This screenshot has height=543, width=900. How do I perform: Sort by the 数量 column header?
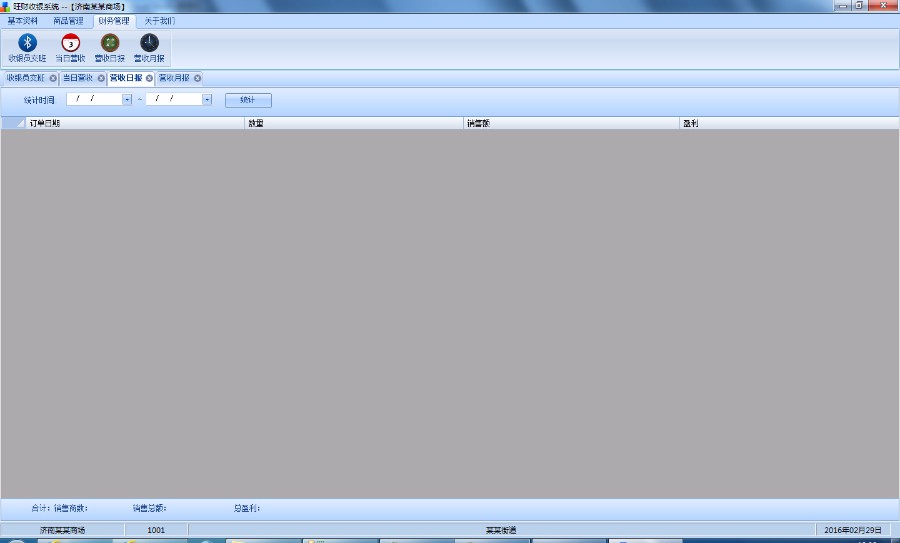354,123
